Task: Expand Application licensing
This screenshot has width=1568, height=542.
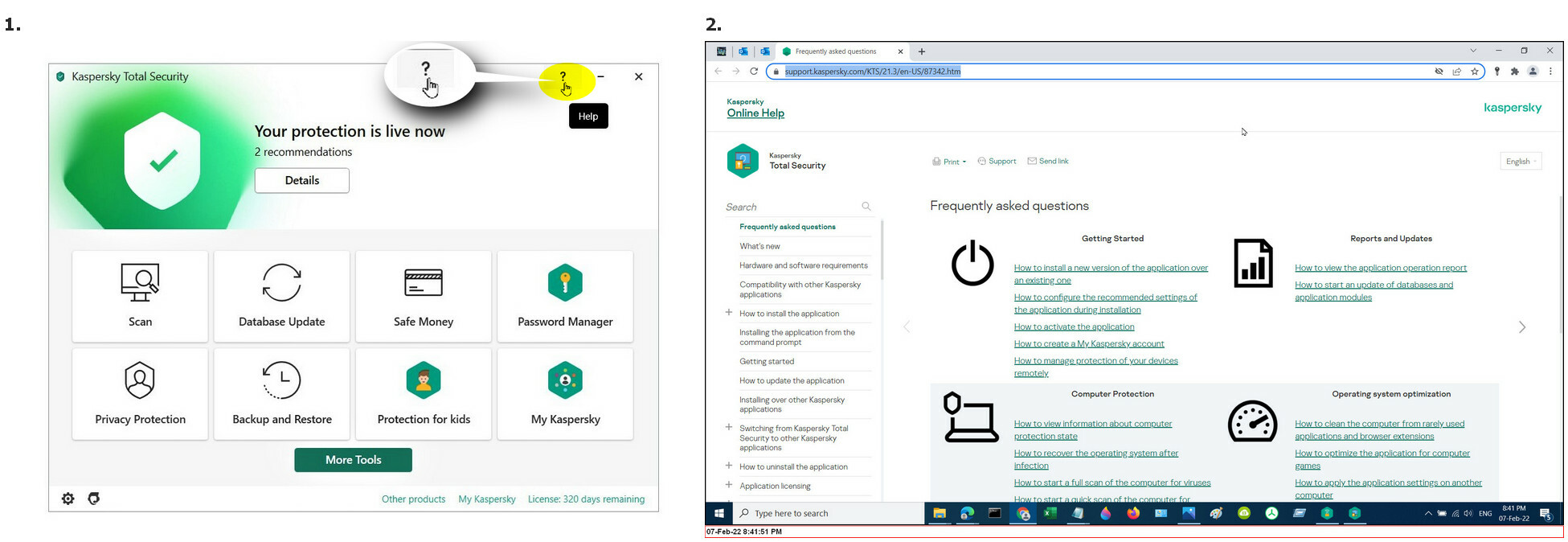Action: pyautogui.click(x=729, y=485)
